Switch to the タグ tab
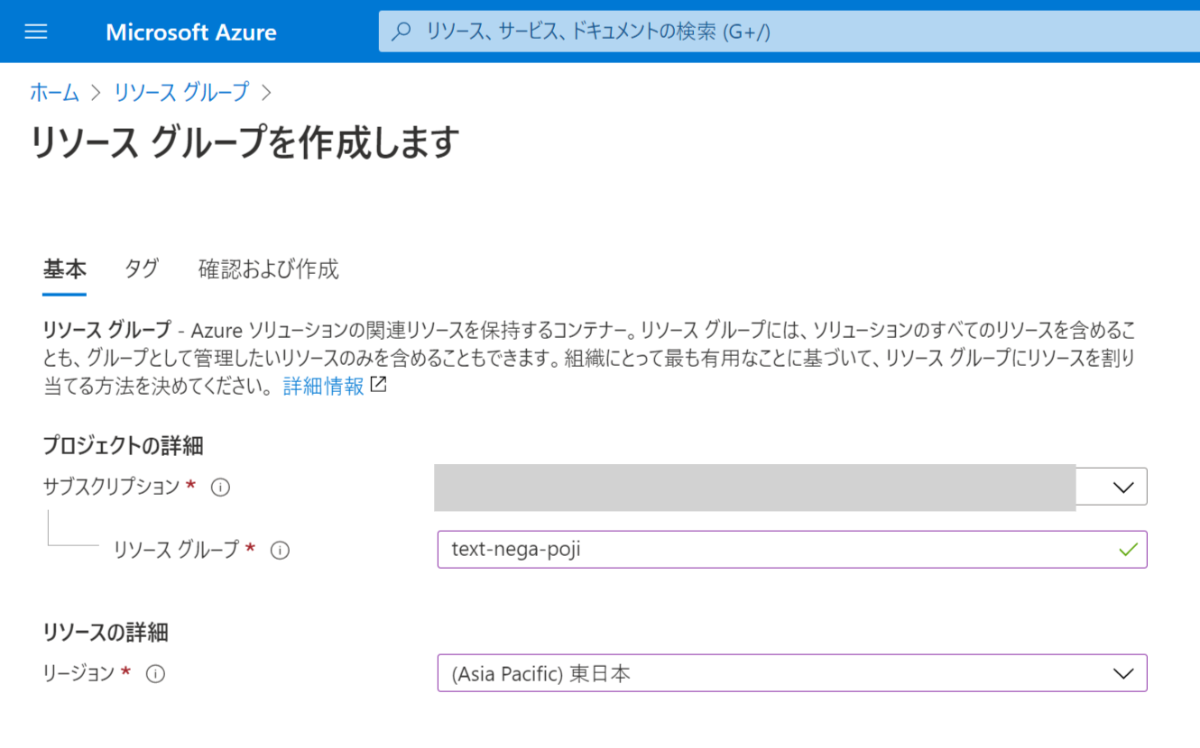 (x=141, y=269)
